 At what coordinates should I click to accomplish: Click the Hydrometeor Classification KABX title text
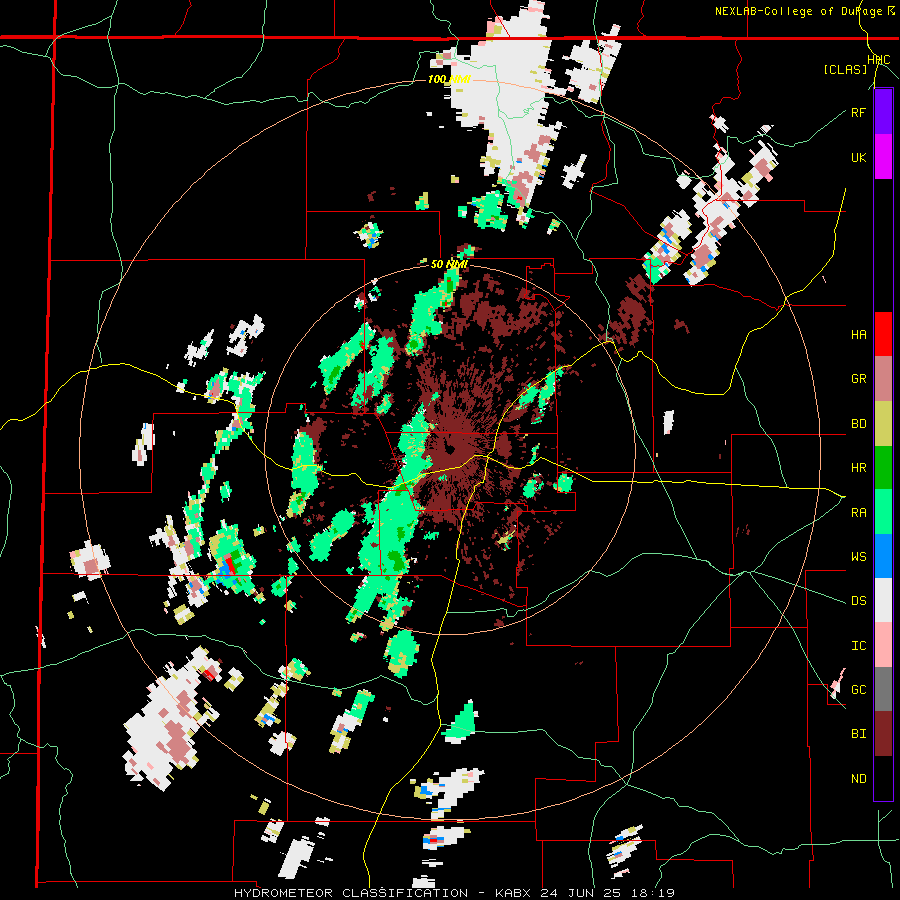tap(454, 893)
